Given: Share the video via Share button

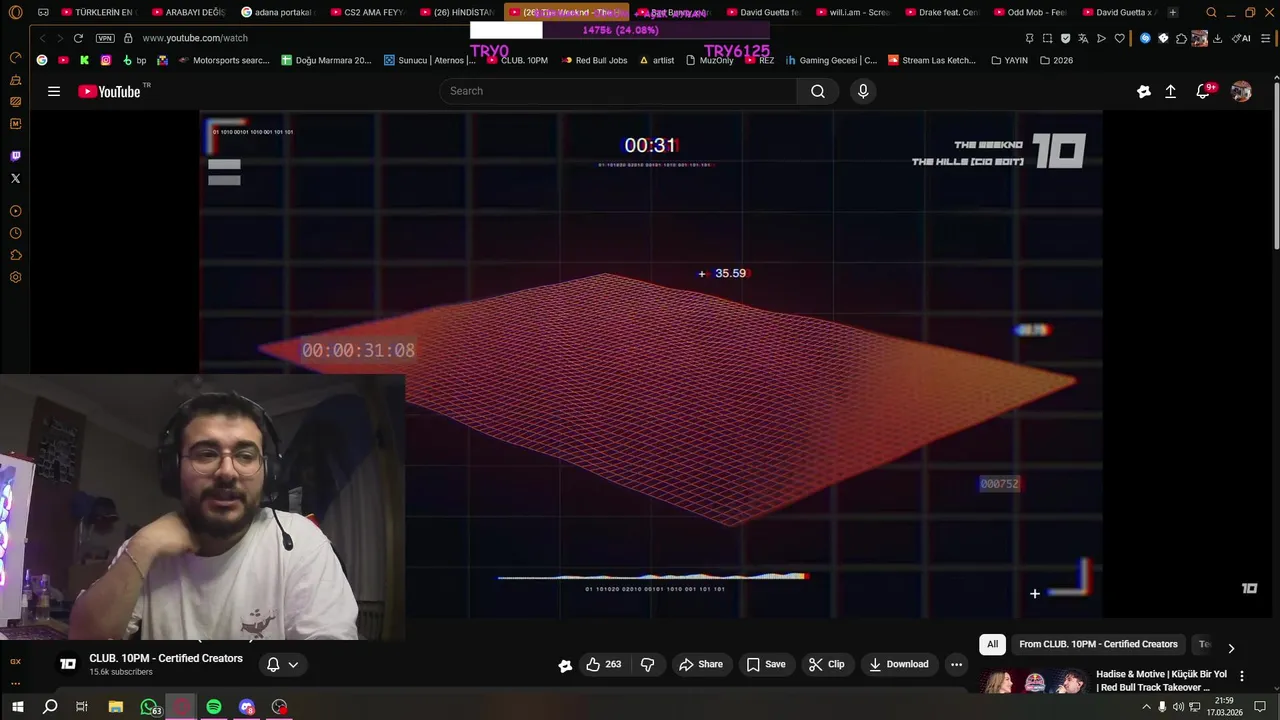Looking at the screenshot, I should pyautogui.click(x=701, y=664).
